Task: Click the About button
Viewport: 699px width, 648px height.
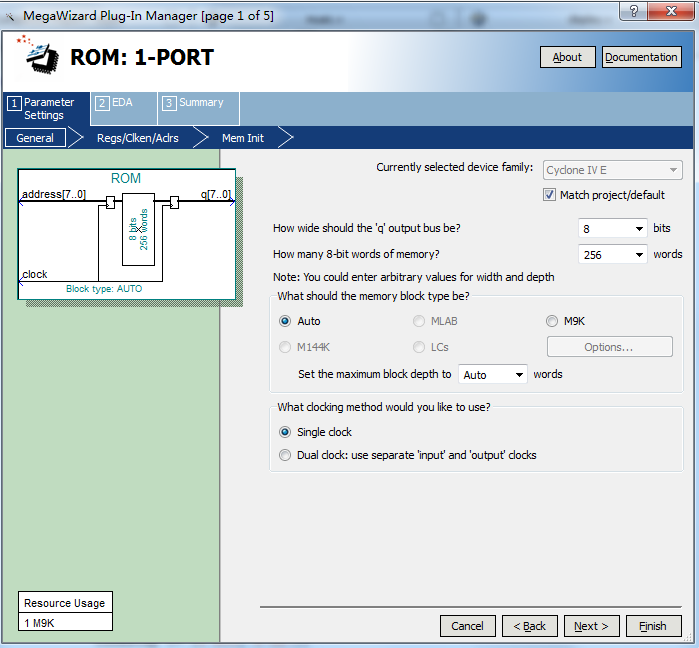Action: [x=567, y=57]
